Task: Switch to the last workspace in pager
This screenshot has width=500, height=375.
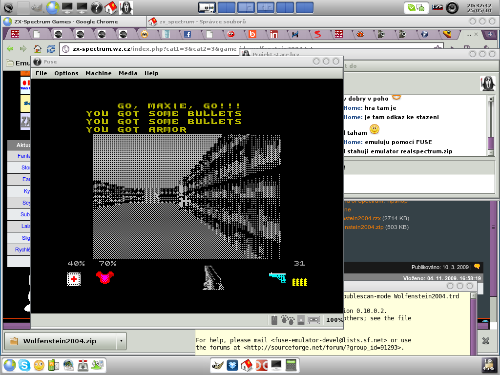Action: point(305,7)
